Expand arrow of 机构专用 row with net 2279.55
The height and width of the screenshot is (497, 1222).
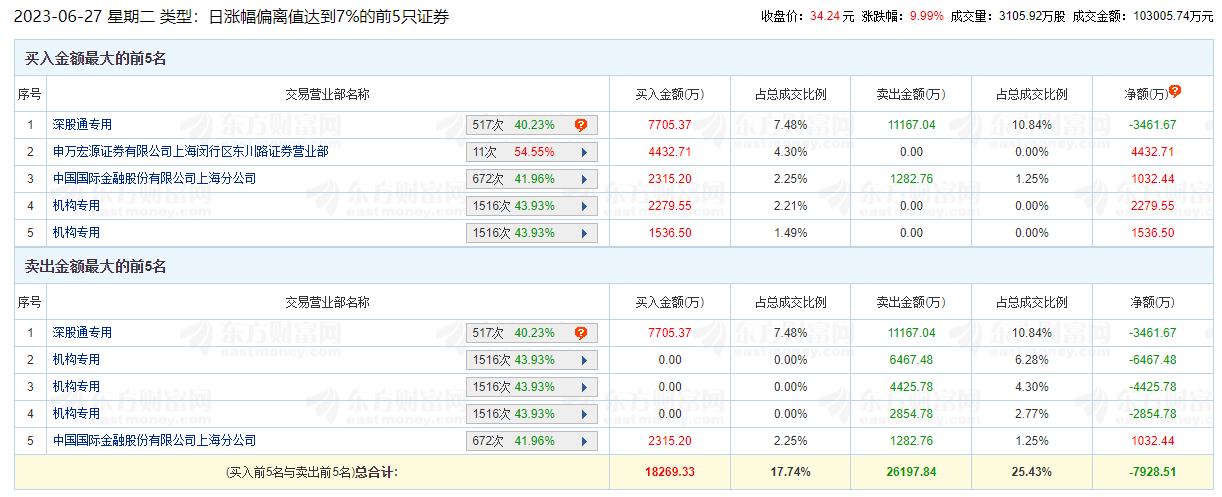(x=582, y=206)
